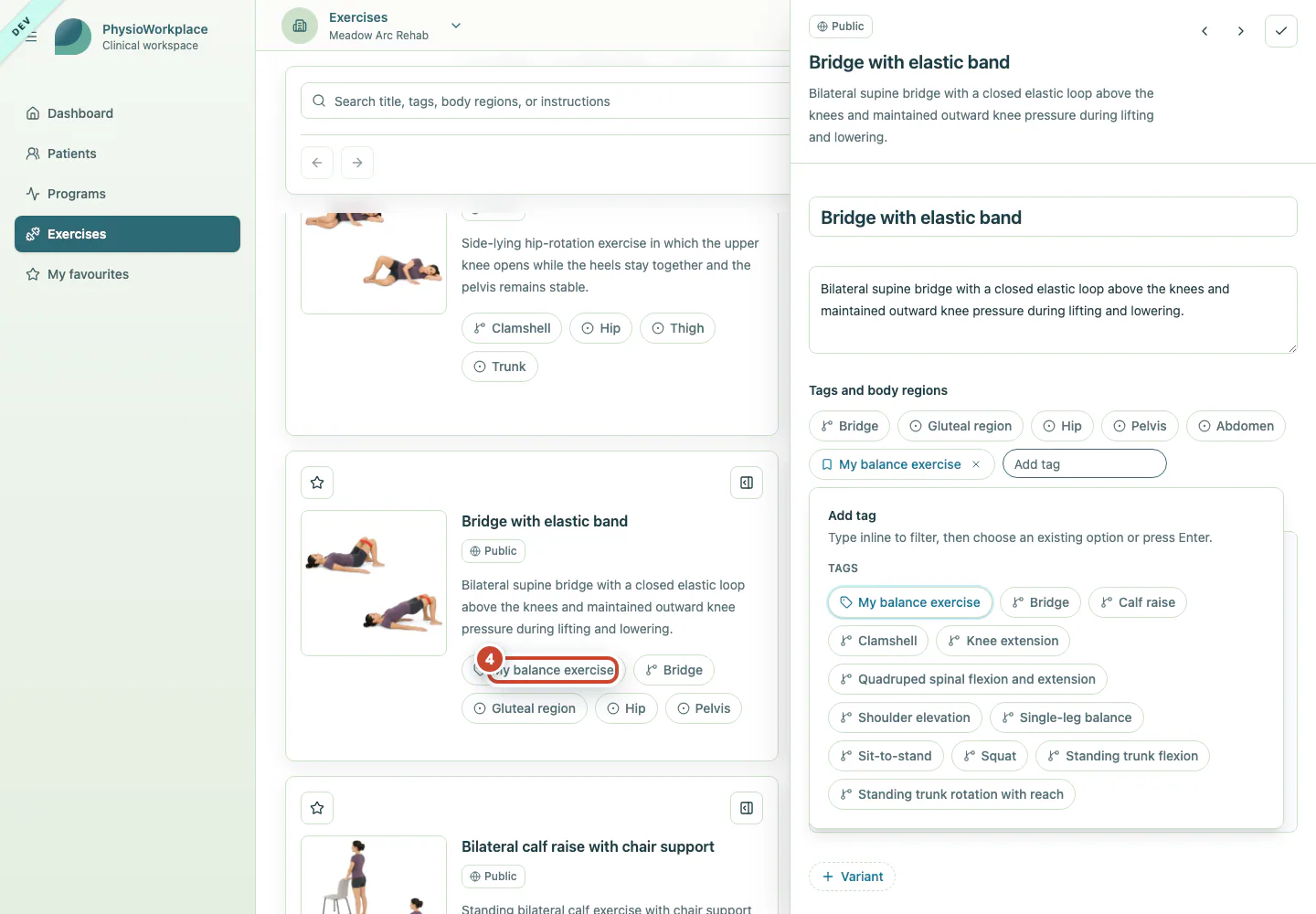This screenshot has width=1316, height=914.
Task: Select My balance exercise tag option
Action: click(x=910, y=602)
